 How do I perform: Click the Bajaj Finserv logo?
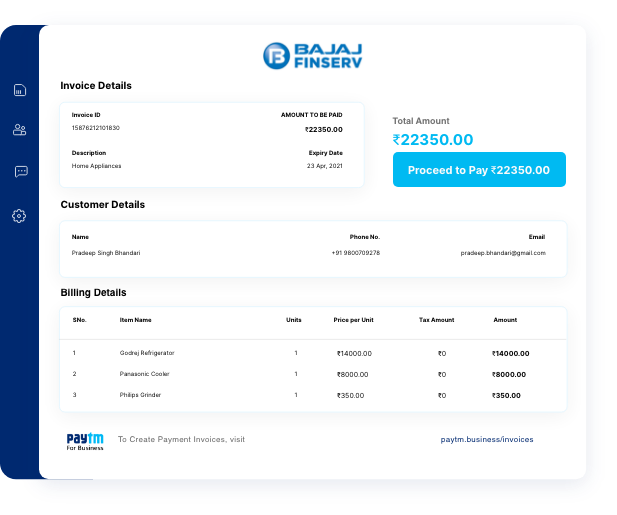point(312,56)
